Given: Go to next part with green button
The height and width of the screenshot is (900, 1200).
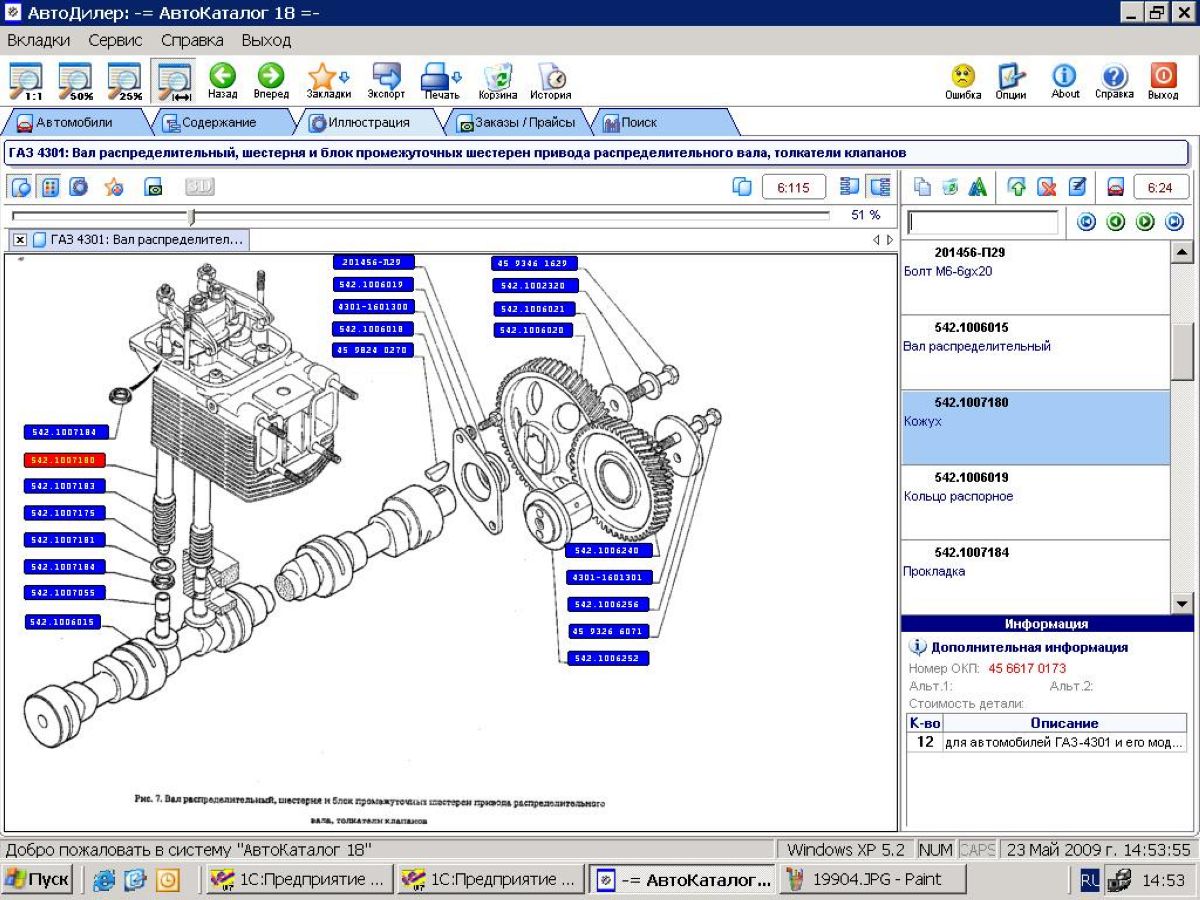Looking at the screenshot, I should pyautogui.click(x=1145, y=222).
